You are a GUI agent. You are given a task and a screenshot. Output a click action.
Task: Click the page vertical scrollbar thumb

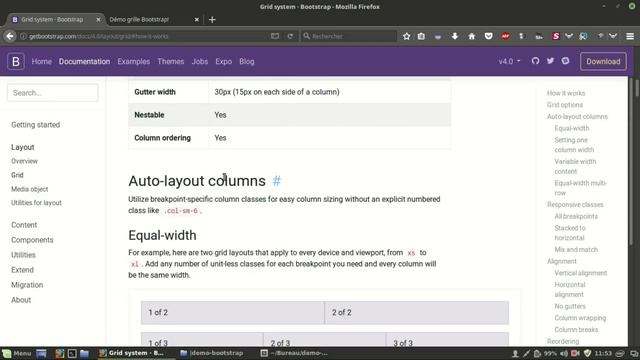tap(637, 87)
